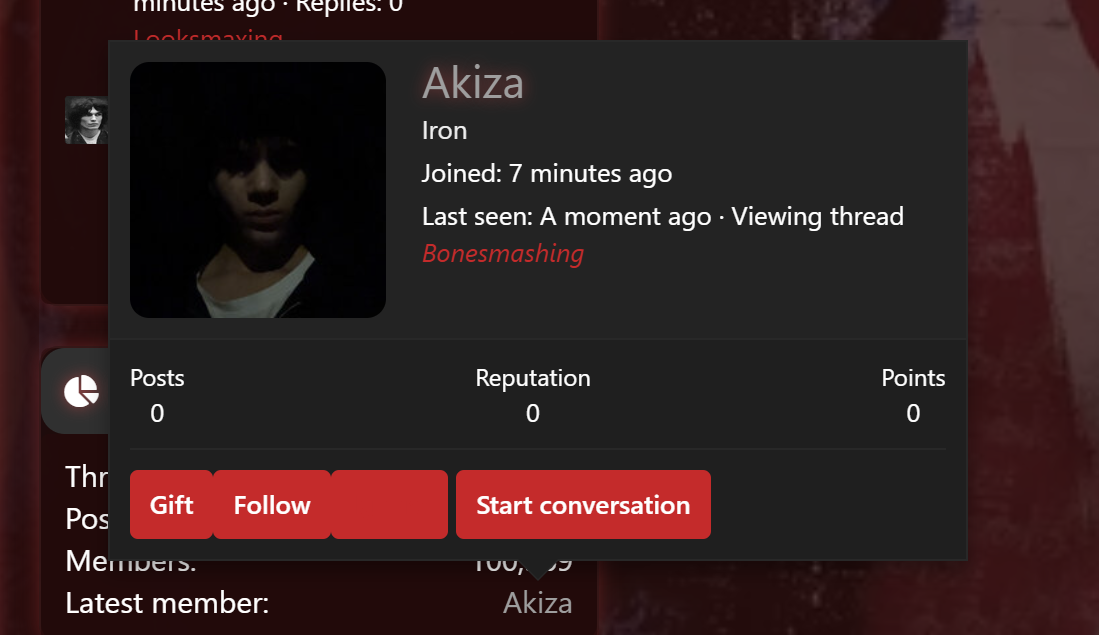Click the Points label in the profile card
This screenshot has width=1099, height=635.
point(913,378)
